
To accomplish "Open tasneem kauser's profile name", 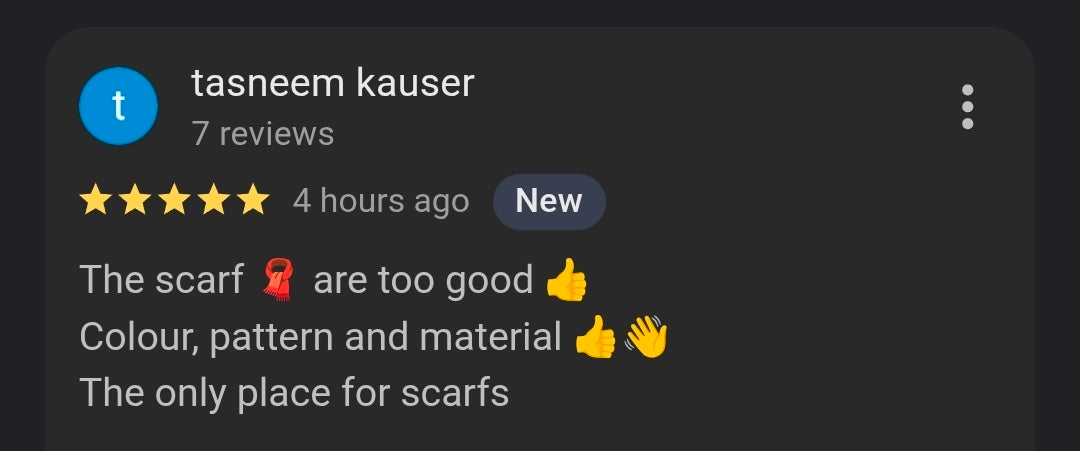I will point(333,83).
